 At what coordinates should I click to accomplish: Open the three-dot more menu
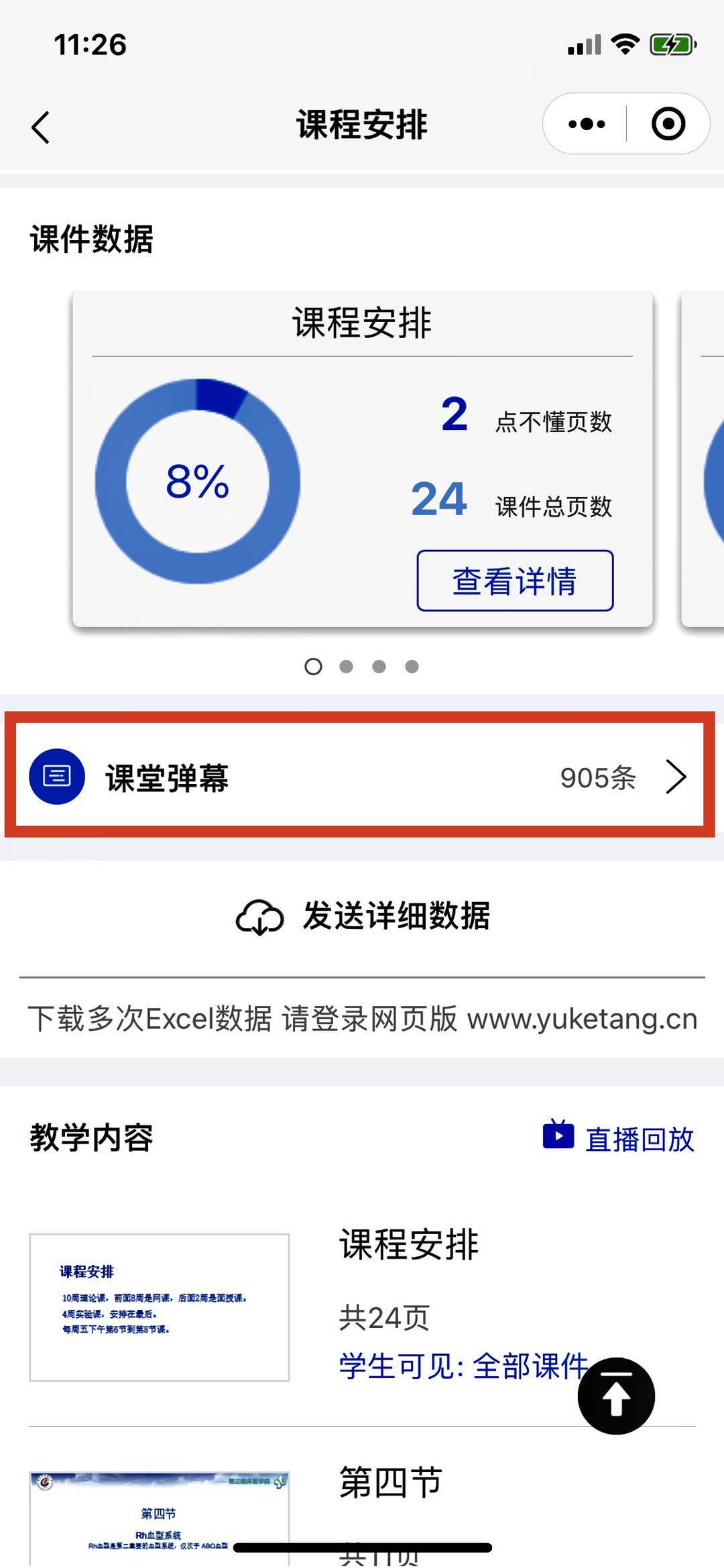pos(587,124)
